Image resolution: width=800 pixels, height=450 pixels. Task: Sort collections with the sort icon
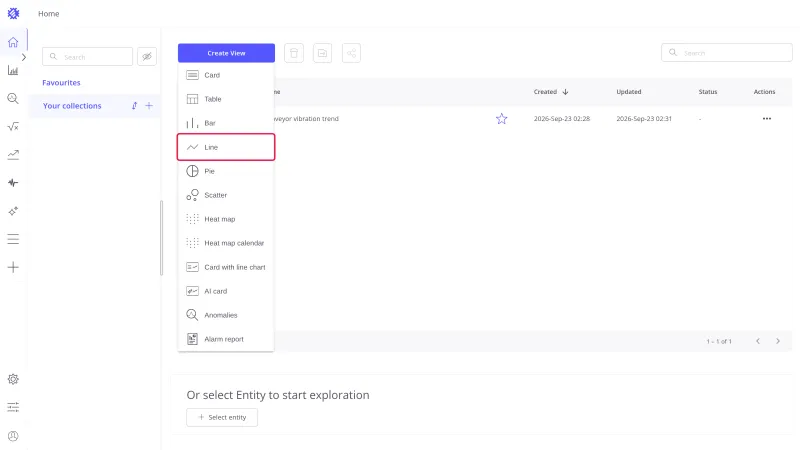(134, 106)
